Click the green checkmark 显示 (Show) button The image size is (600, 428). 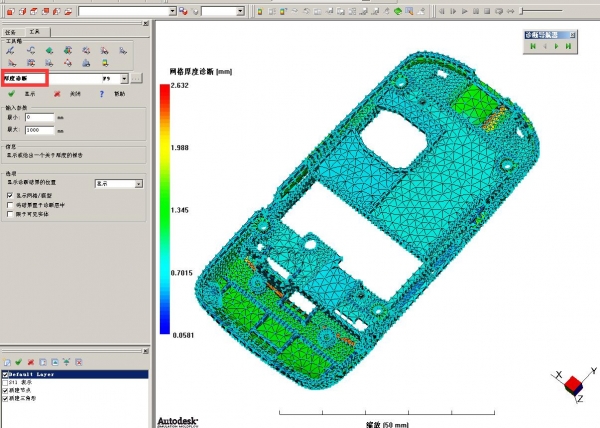pyautogui.click(x=21, y=94)
